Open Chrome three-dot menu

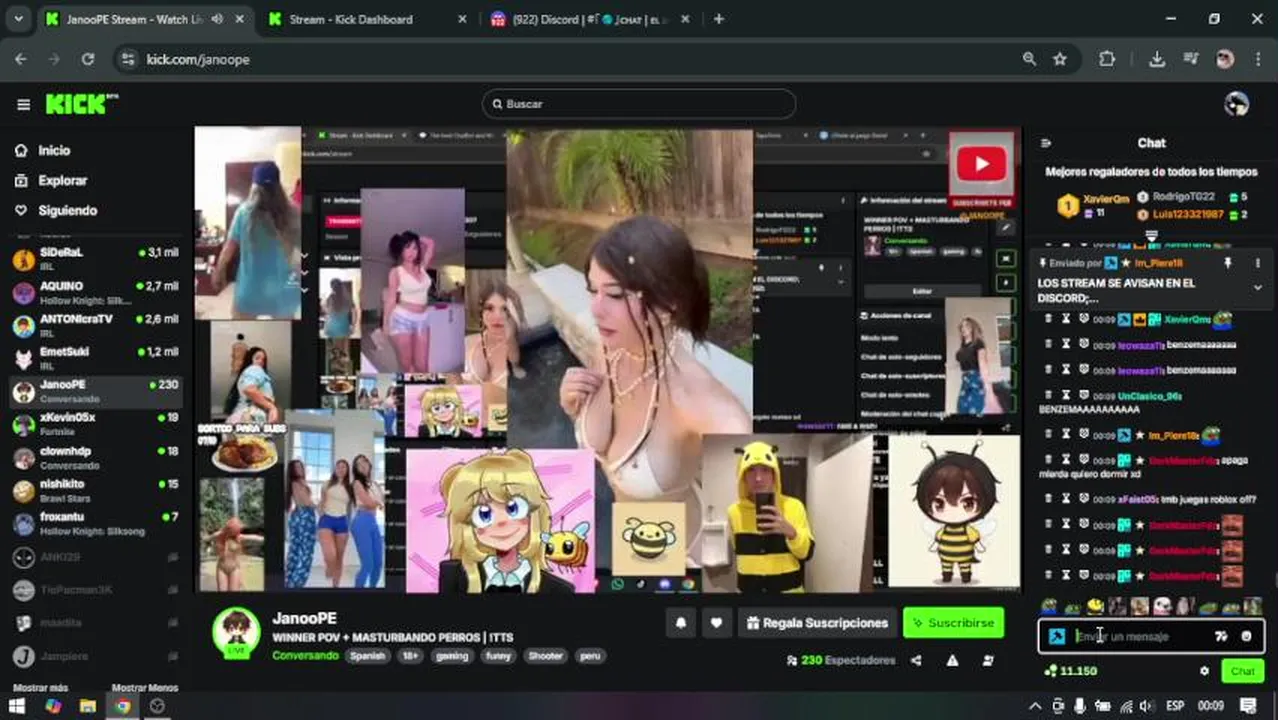click(1257, 59)
